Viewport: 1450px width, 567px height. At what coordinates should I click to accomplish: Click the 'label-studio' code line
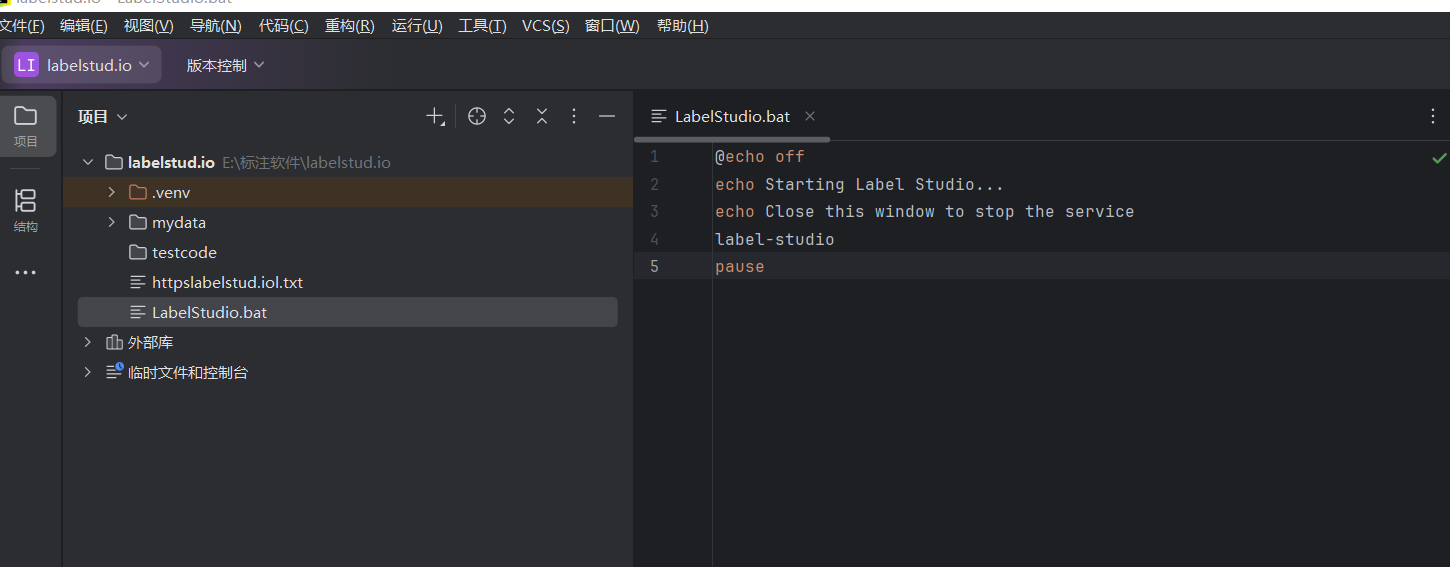775,239
